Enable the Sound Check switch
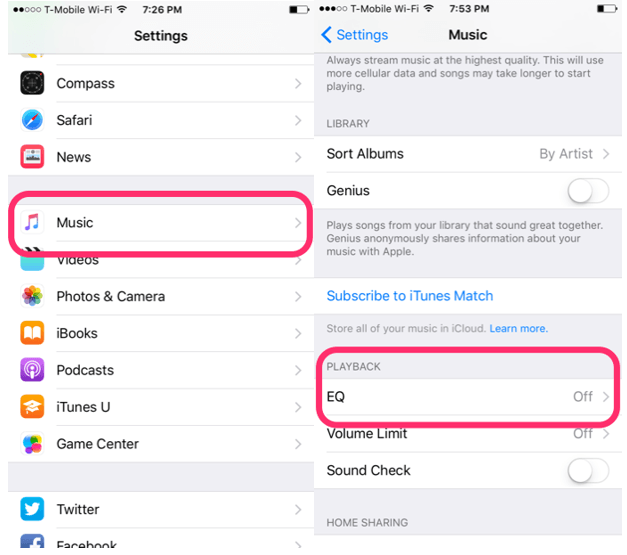The height and width of the screenshot is (555, 627). tap(588, 471)
